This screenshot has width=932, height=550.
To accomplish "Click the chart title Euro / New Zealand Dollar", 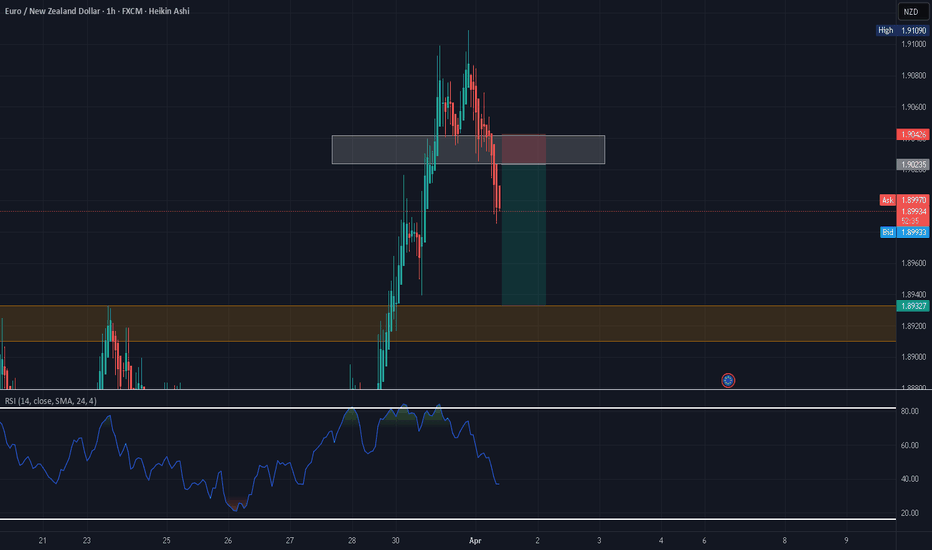I will (52, 11).
